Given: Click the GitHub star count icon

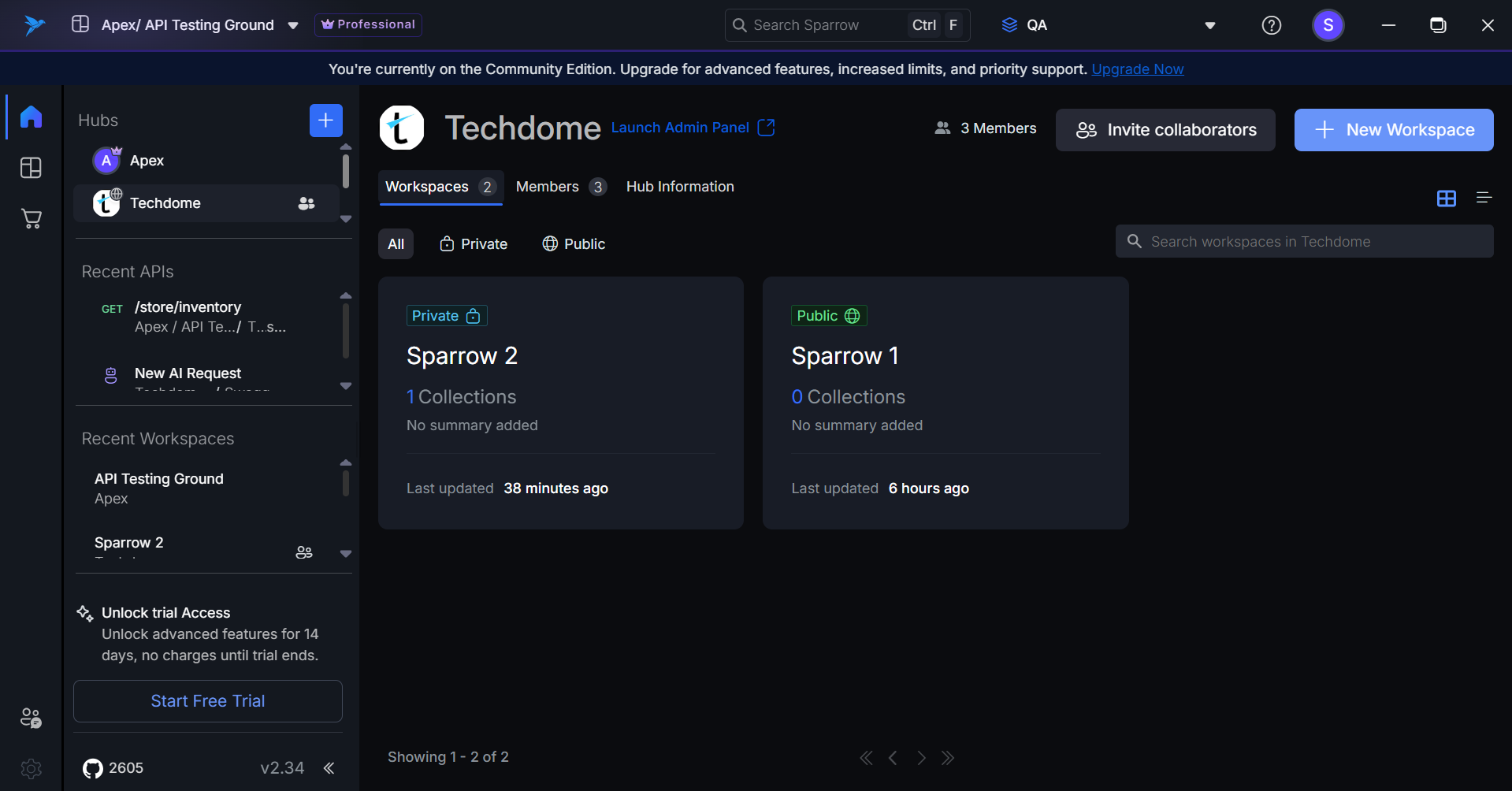Looking at the screenshot, I should tap(94, 768).
